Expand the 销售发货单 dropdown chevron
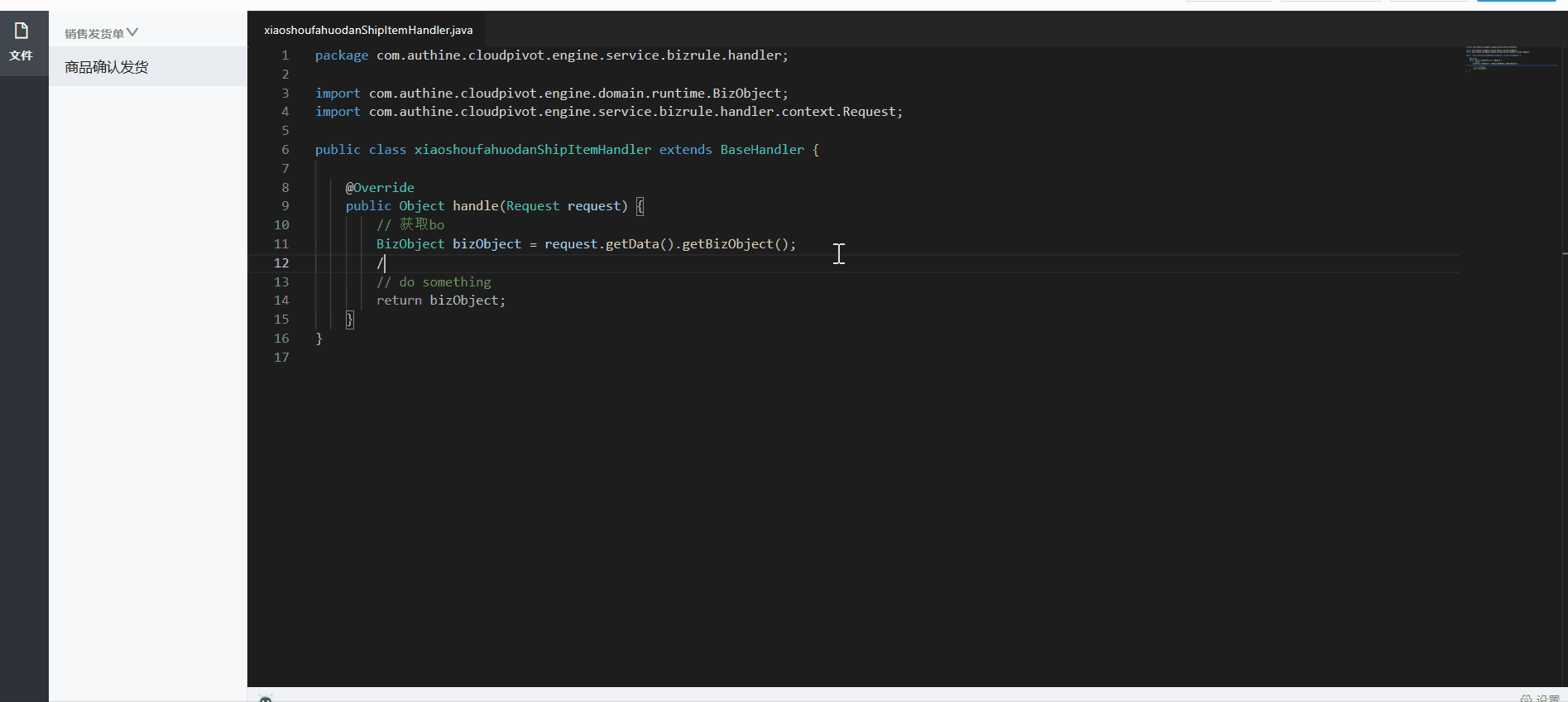Viewport: 1568px width, 702px height. [132, 33]
